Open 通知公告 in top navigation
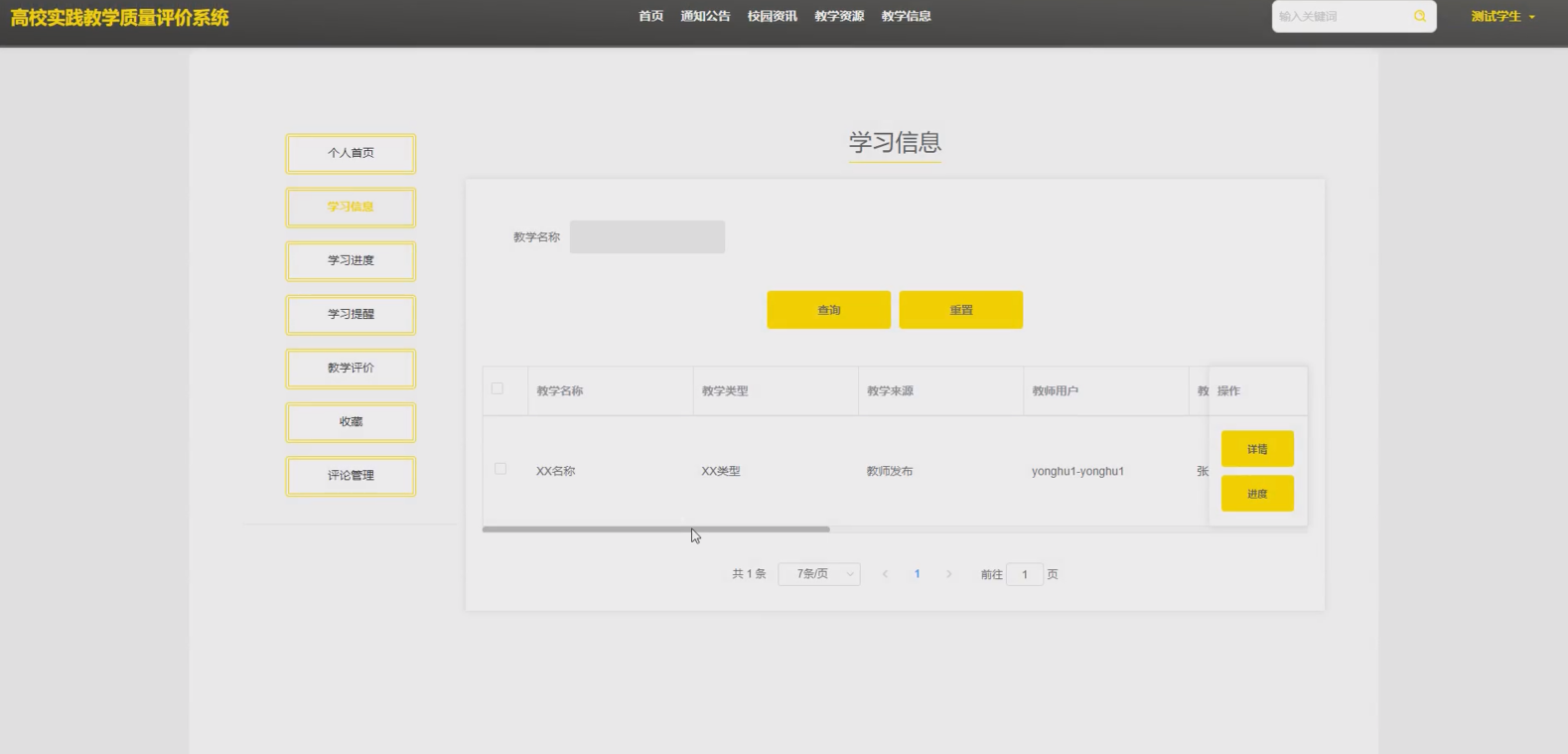 click(705, 16)
